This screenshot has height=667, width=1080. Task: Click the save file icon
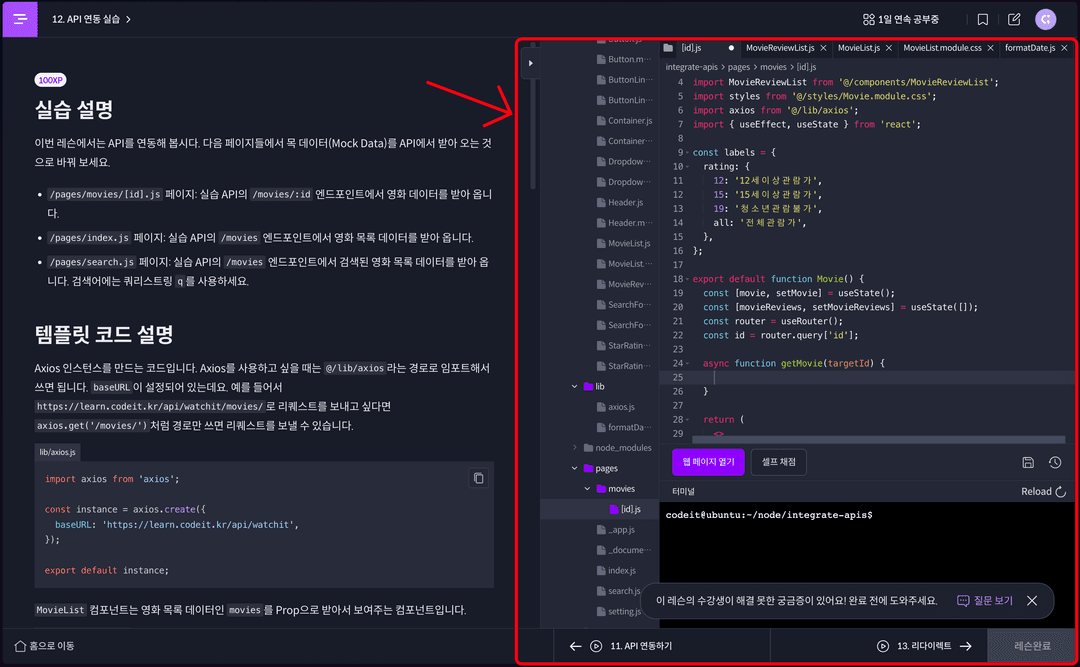(x=1028, y=462)
